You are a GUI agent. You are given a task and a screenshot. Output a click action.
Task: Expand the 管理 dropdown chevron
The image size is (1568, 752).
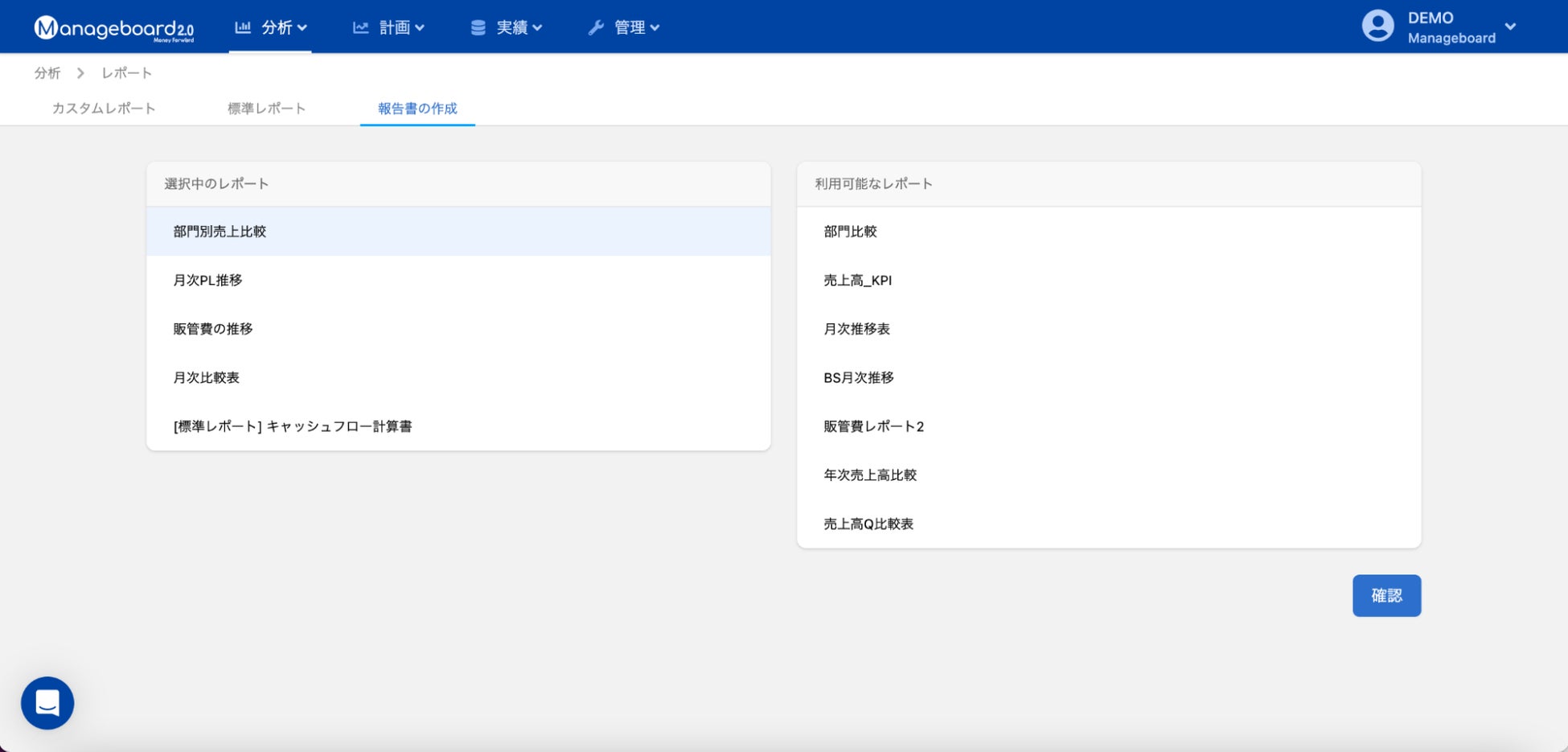pyautogui.click(x=655, y=27)
